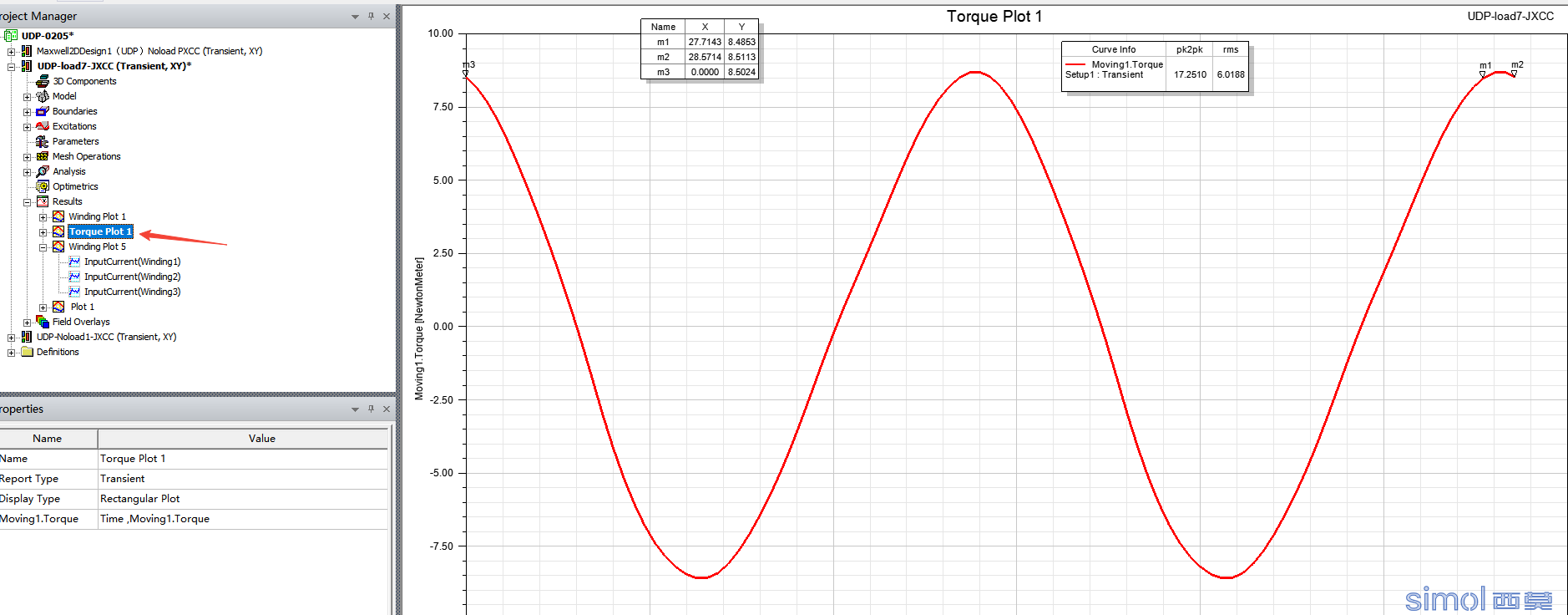Expand the Excitations node
This screenshot has width=1568, height=615.
pyautogui.click(x=27, y=127)
